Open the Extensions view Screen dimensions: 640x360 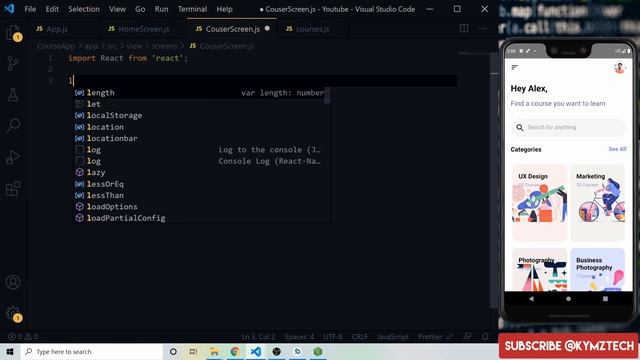13,189
